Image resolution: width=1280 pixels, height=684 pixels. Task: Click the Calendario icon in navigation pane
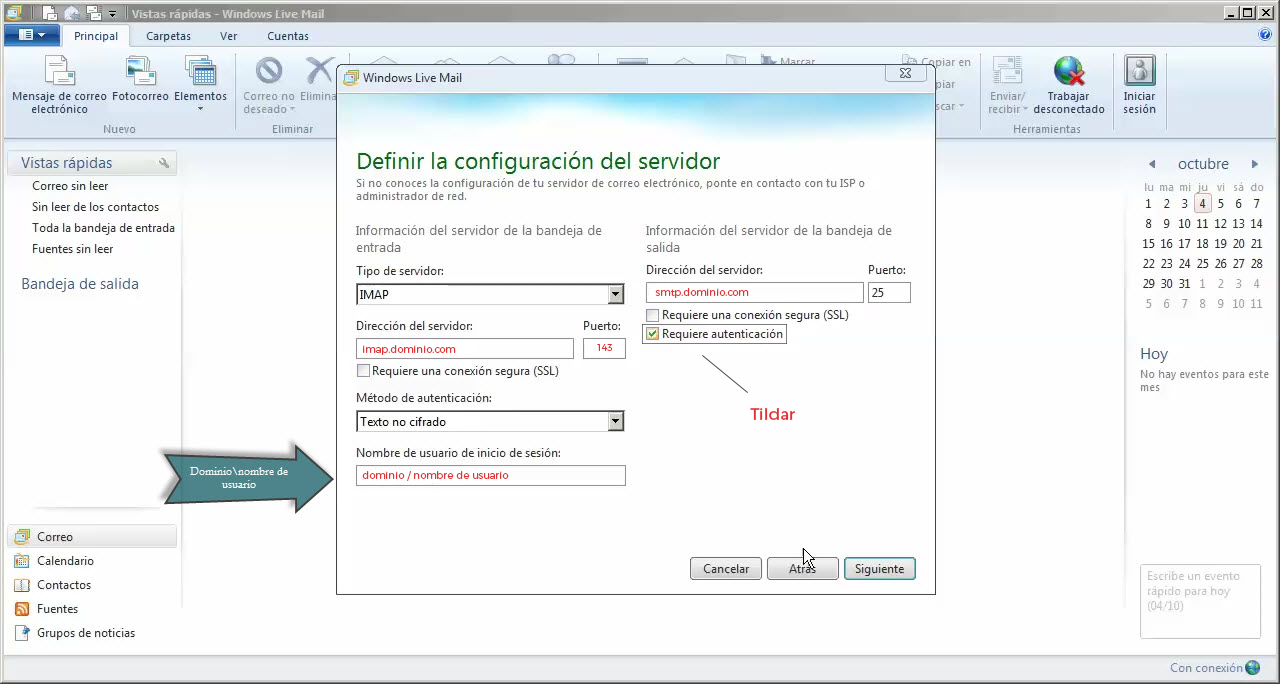click(x=21, y=561)
